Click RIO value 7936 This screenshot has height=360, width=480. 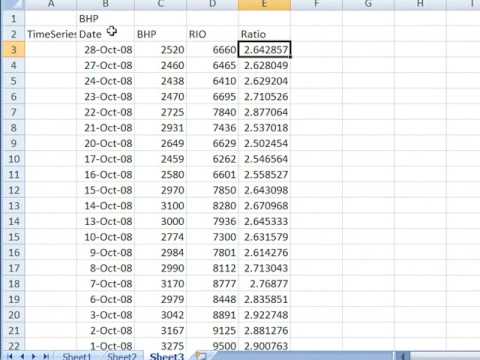tap(212, 221)
